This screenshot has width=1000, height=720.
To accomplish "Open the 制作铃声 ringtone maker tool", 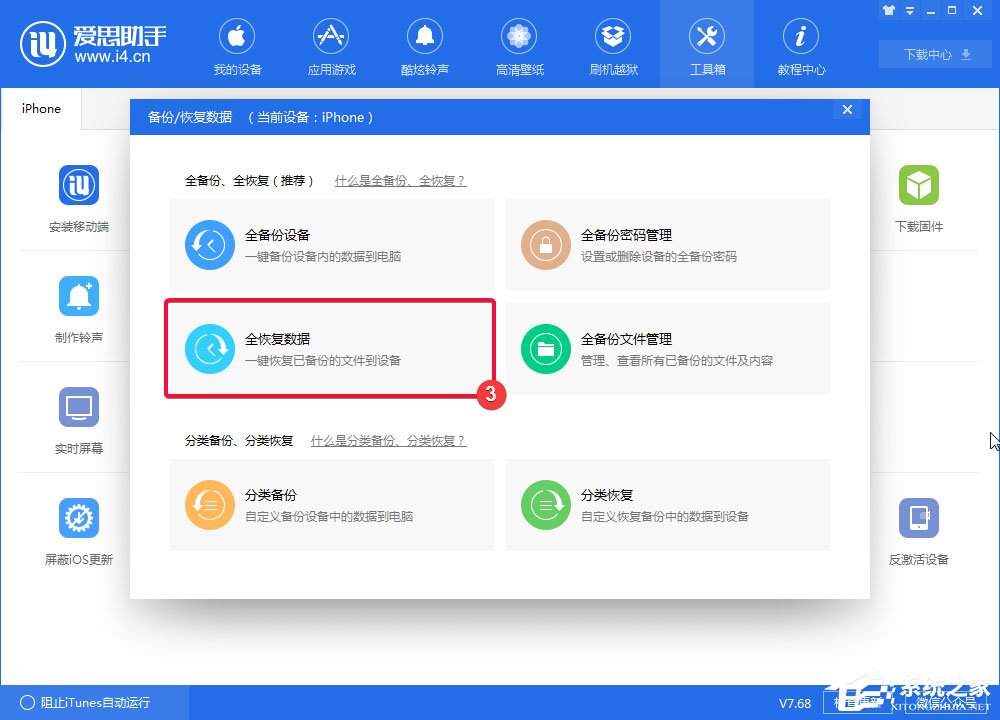I will (78, 307).
